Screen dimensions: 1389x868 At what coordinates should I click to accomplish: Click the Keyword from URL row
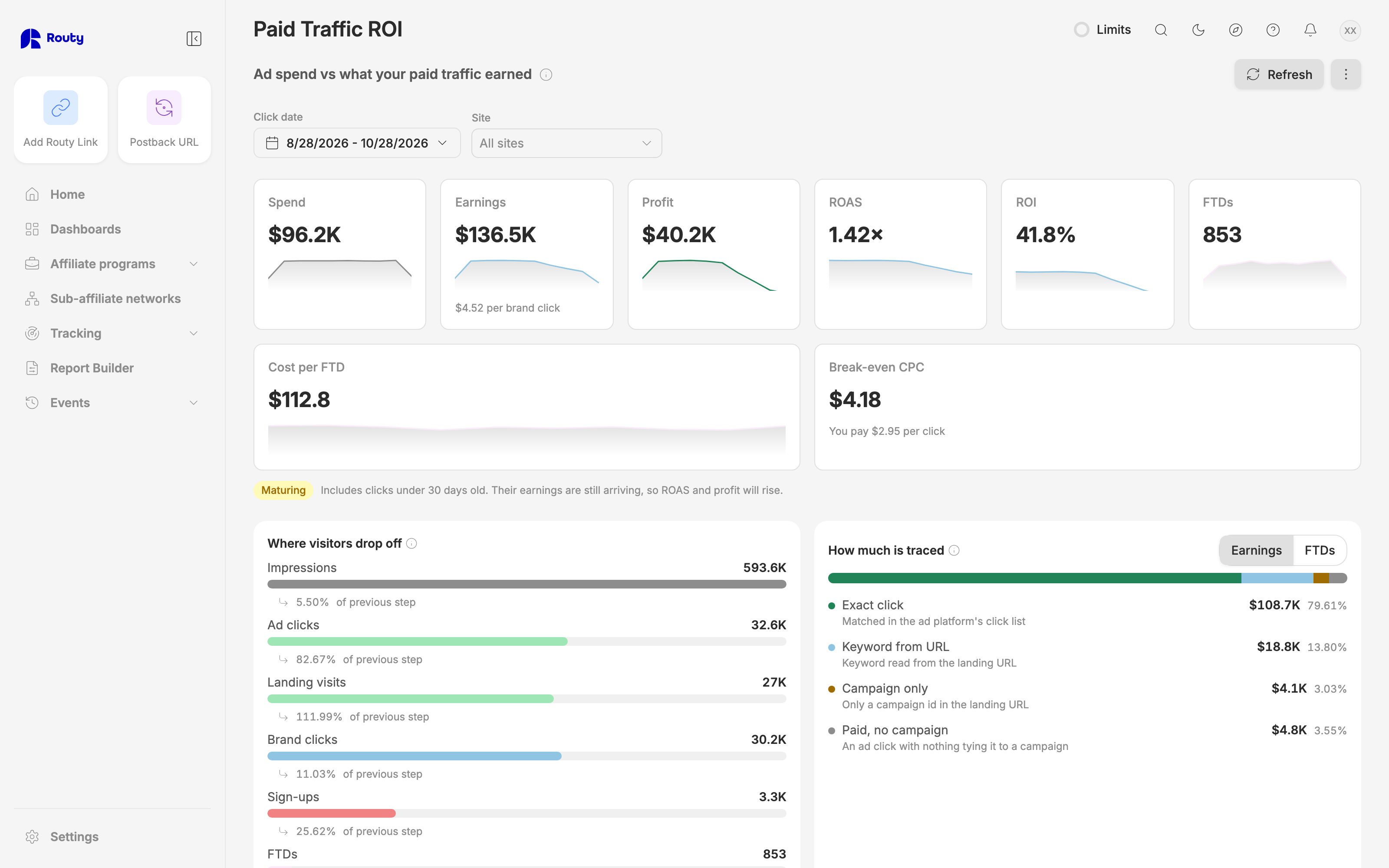tap(1087, 654)
